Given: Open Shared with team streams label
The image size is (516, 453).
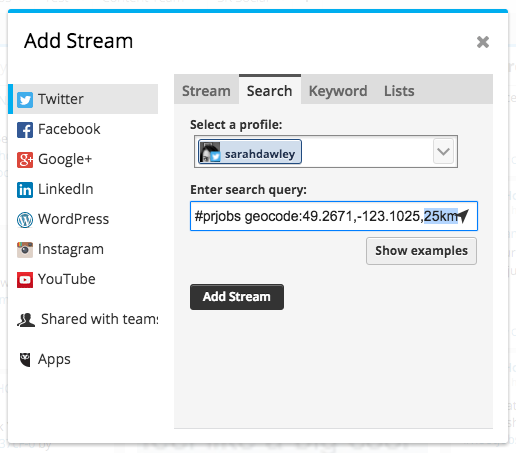Looking at the screenshot, I should [x=100, y=319].
